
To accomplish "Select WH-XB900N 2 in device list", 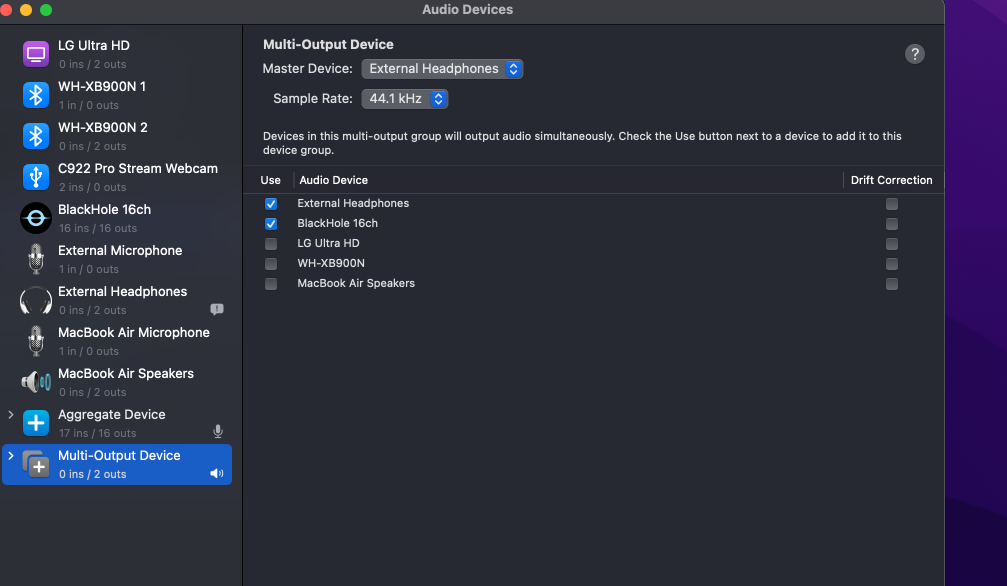I will [x=117, y=136].
